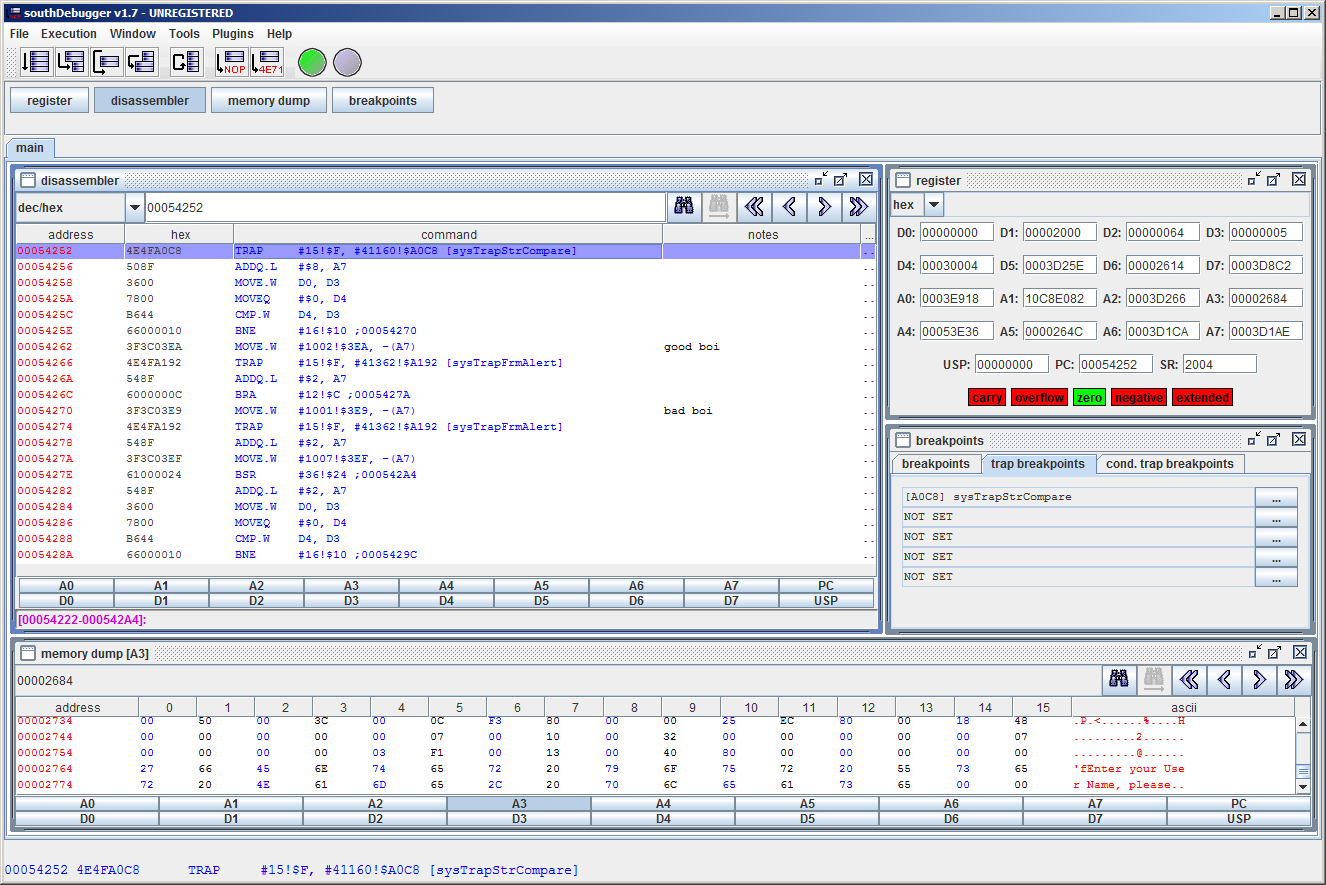Click the ellipsis button for the sysTrapStrCompare breakpoint
The height and width of the screenshot is (885, 1326).
(1276, 497)
